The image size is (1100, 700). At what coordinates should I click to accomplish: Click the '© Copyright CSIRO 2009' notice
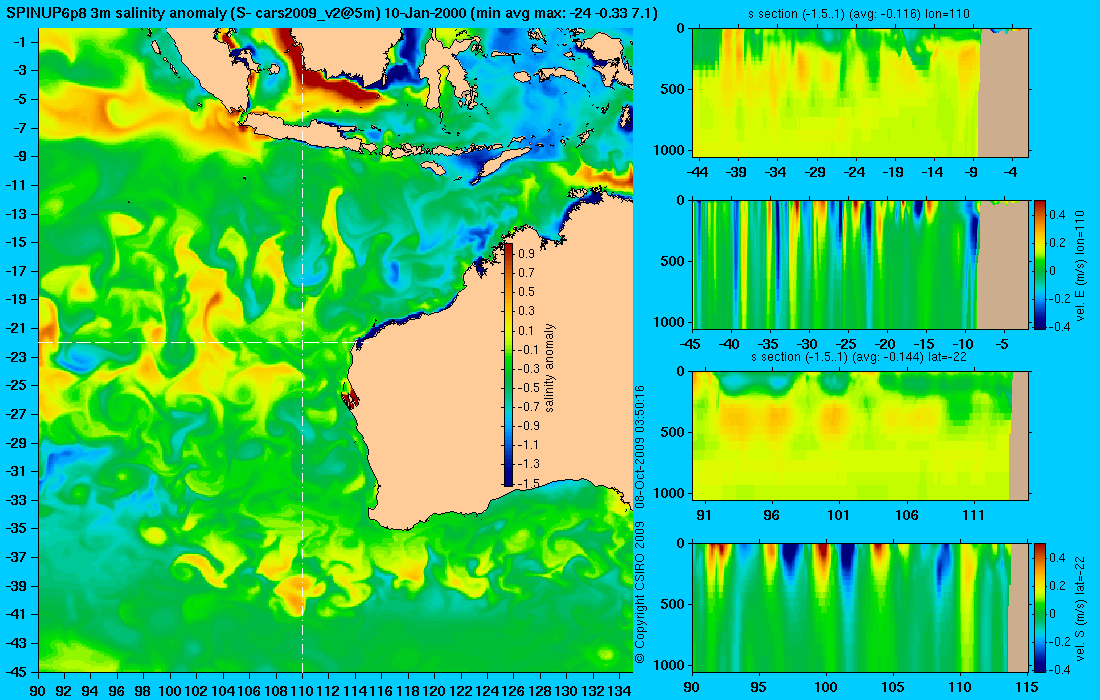[x=639, y=593]
